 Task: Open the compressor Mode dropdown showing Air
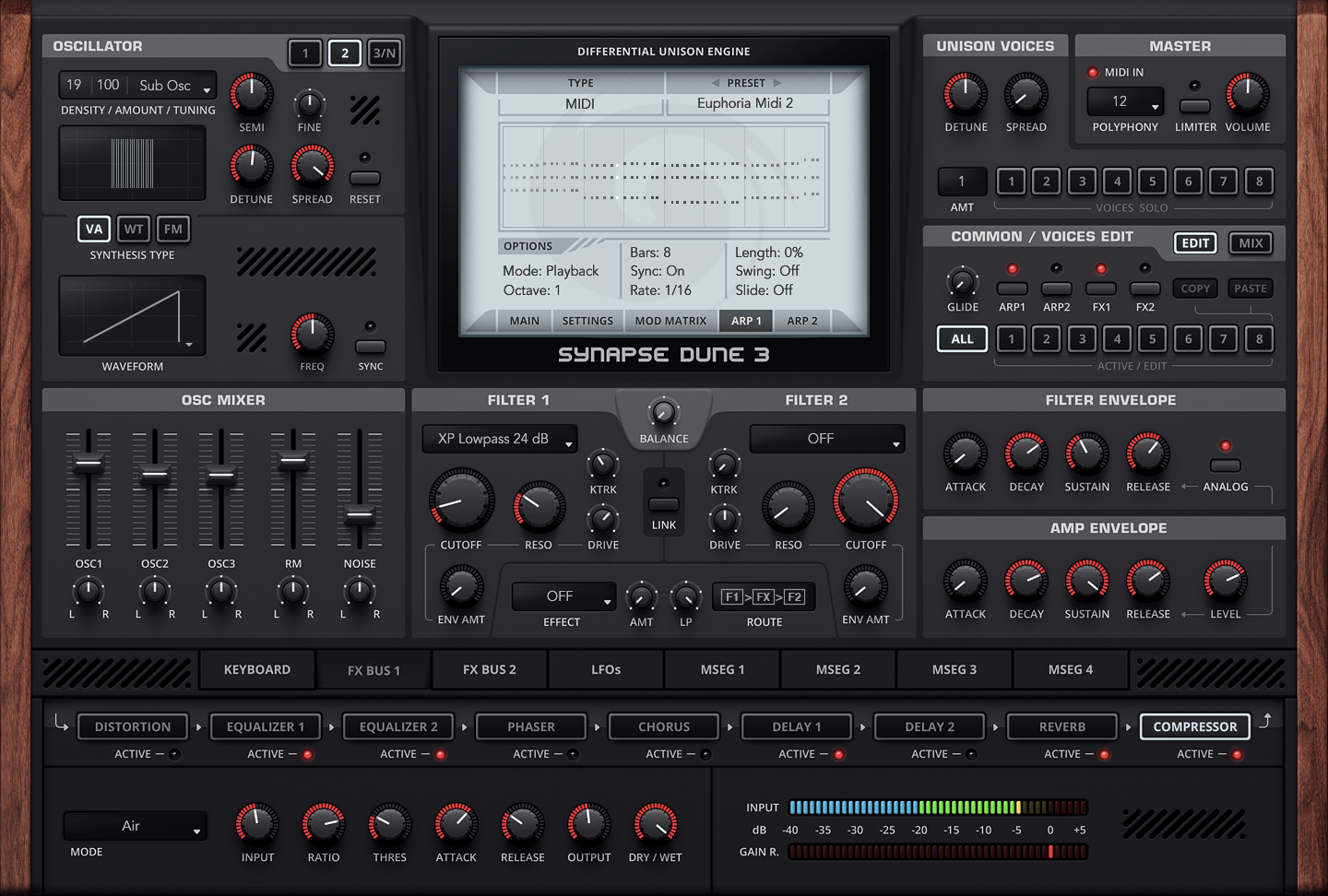[x=135, y=826]
